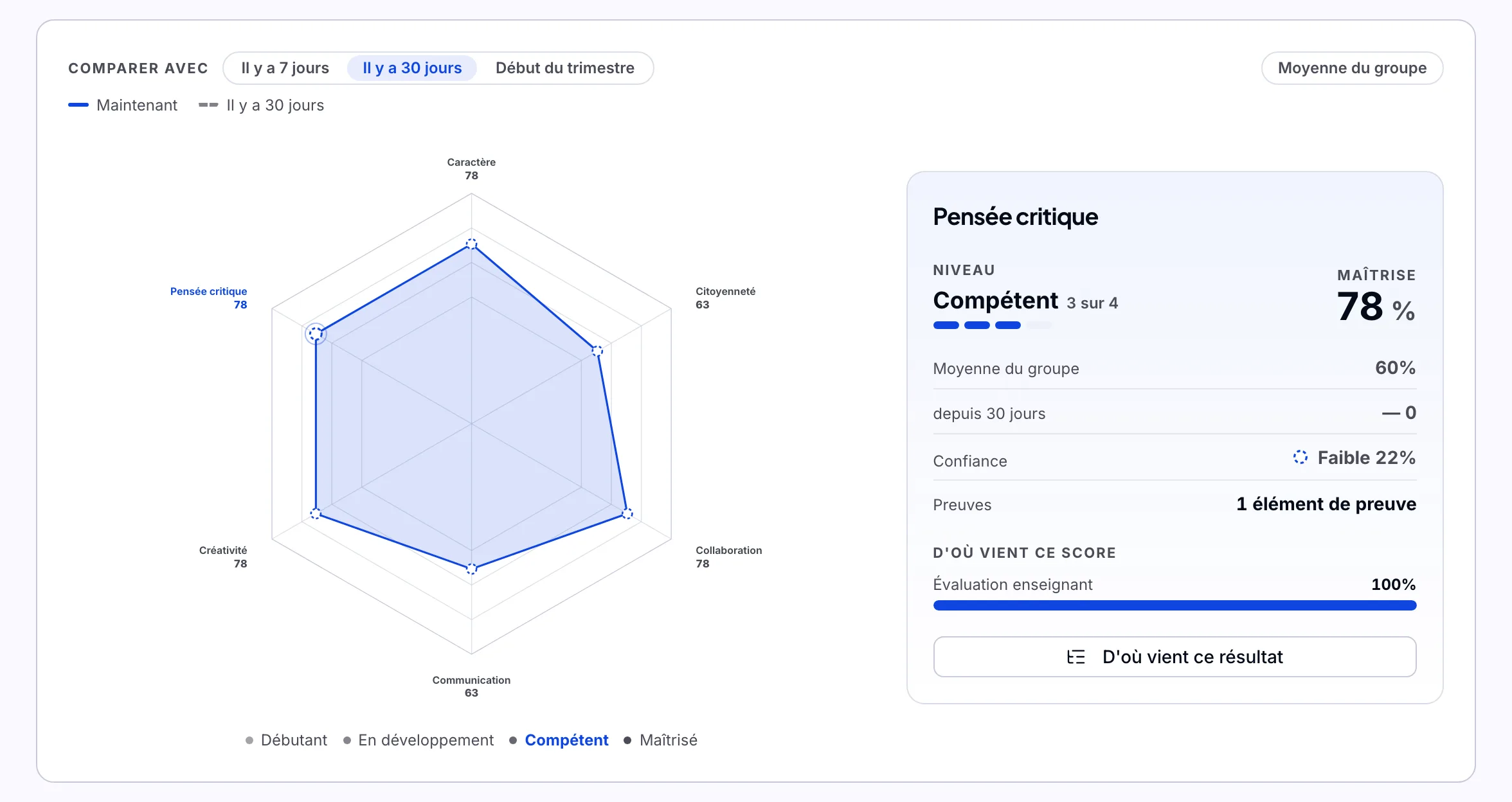Viewport: 1512px width, 802px height.
Task: Click the Caractère data point on the radar
Action: [471, 244]
